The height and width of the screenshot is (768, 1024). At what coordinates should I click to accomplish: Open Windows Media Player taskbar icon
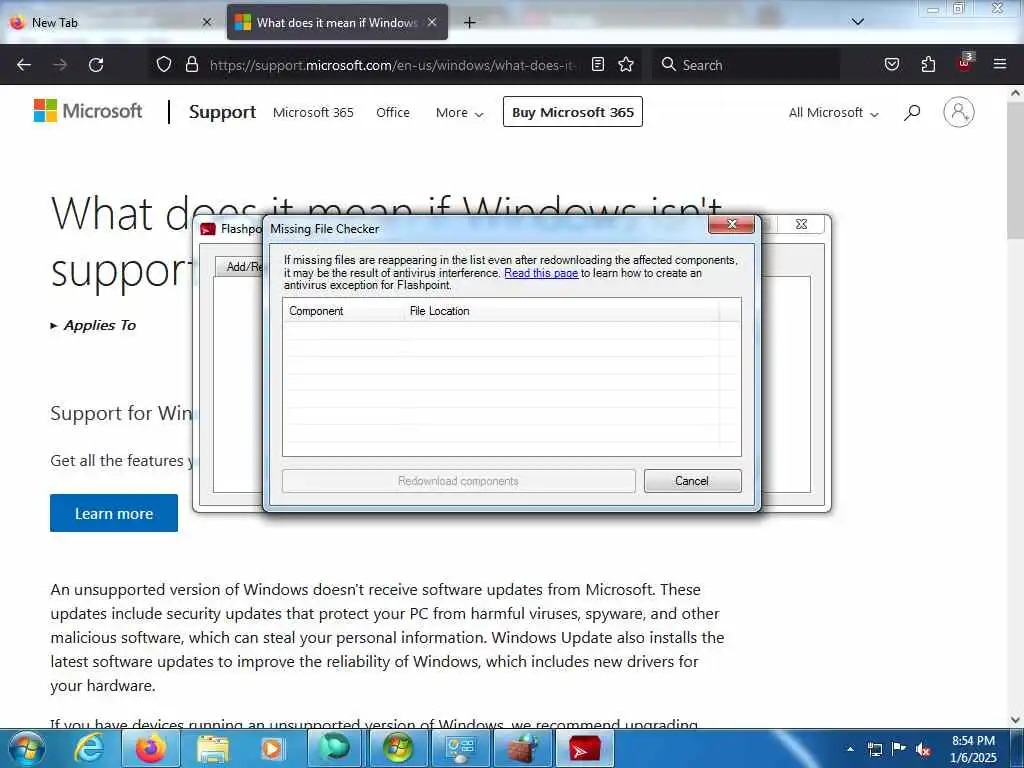click(272, 748)
